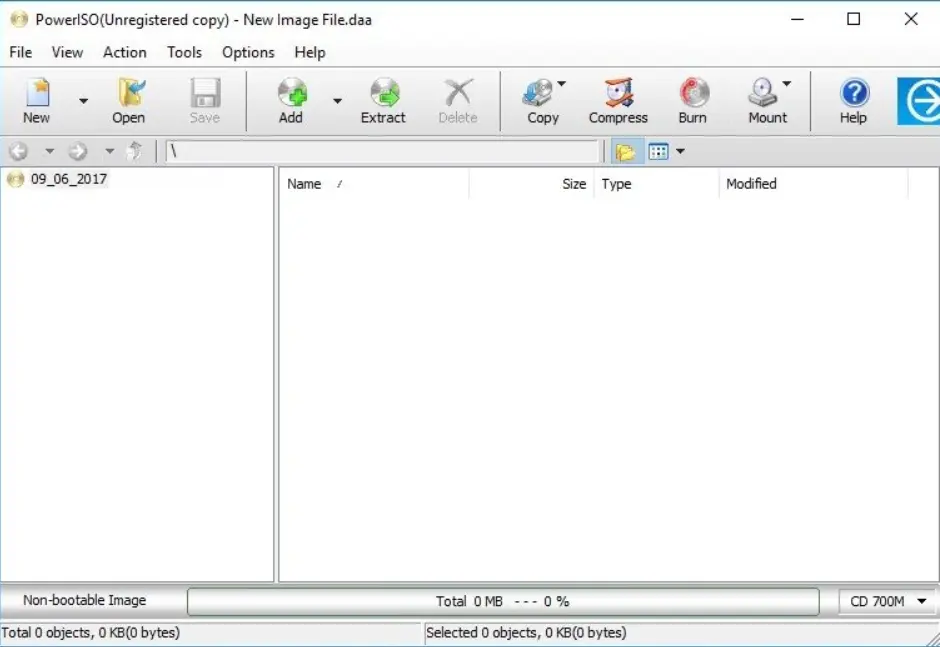This screenshot has width=940, height=647.
Task: Open the Action menu
Action: [x=124, y=52]
